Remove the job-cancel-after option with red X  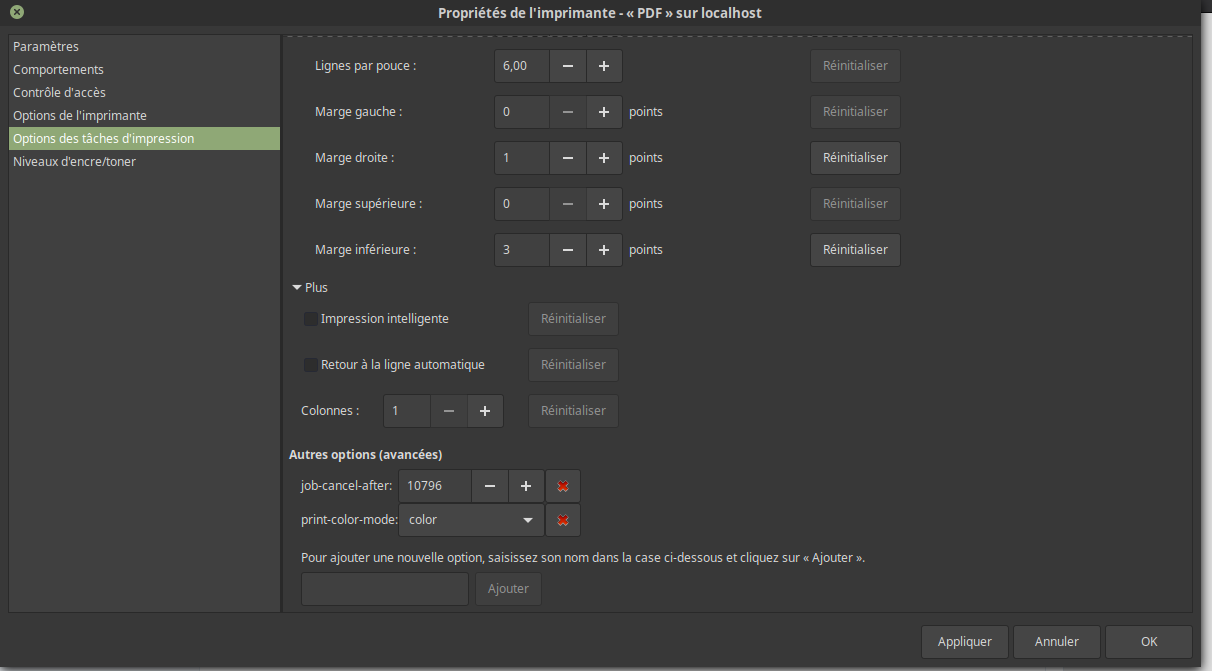click(x=563, y=486)
